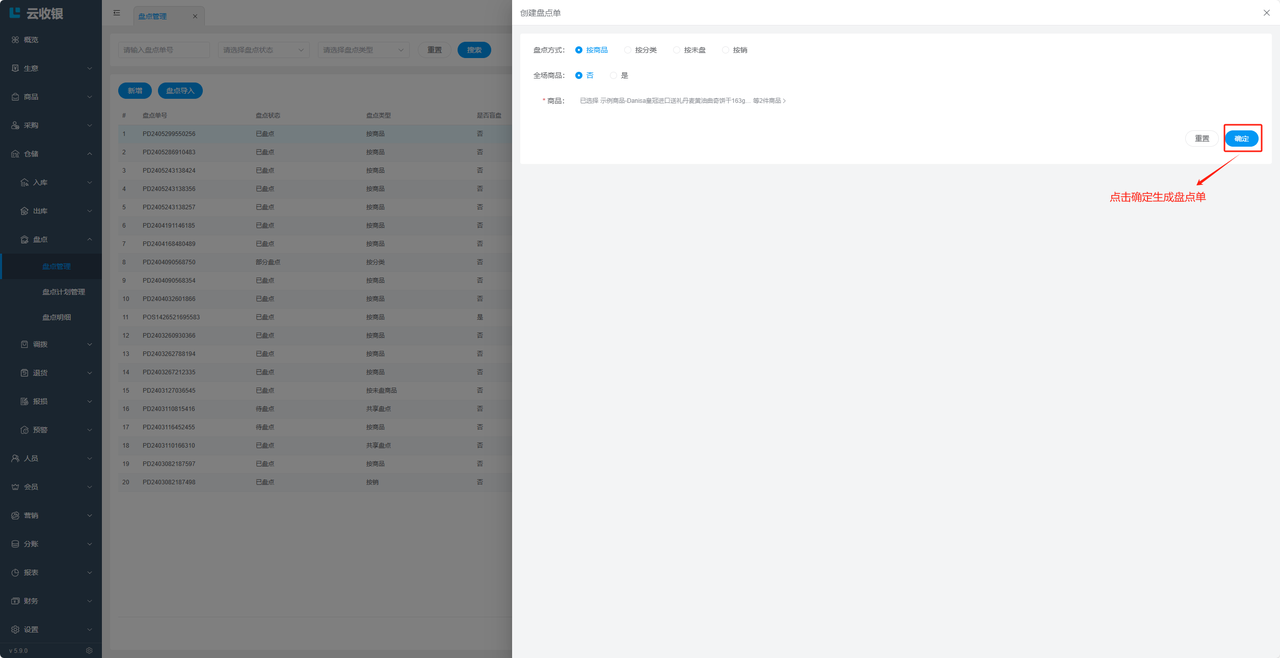The image size is (1280, 658).
Task: Close the 创建盘点单 drawer with X
Action: 1266,13
